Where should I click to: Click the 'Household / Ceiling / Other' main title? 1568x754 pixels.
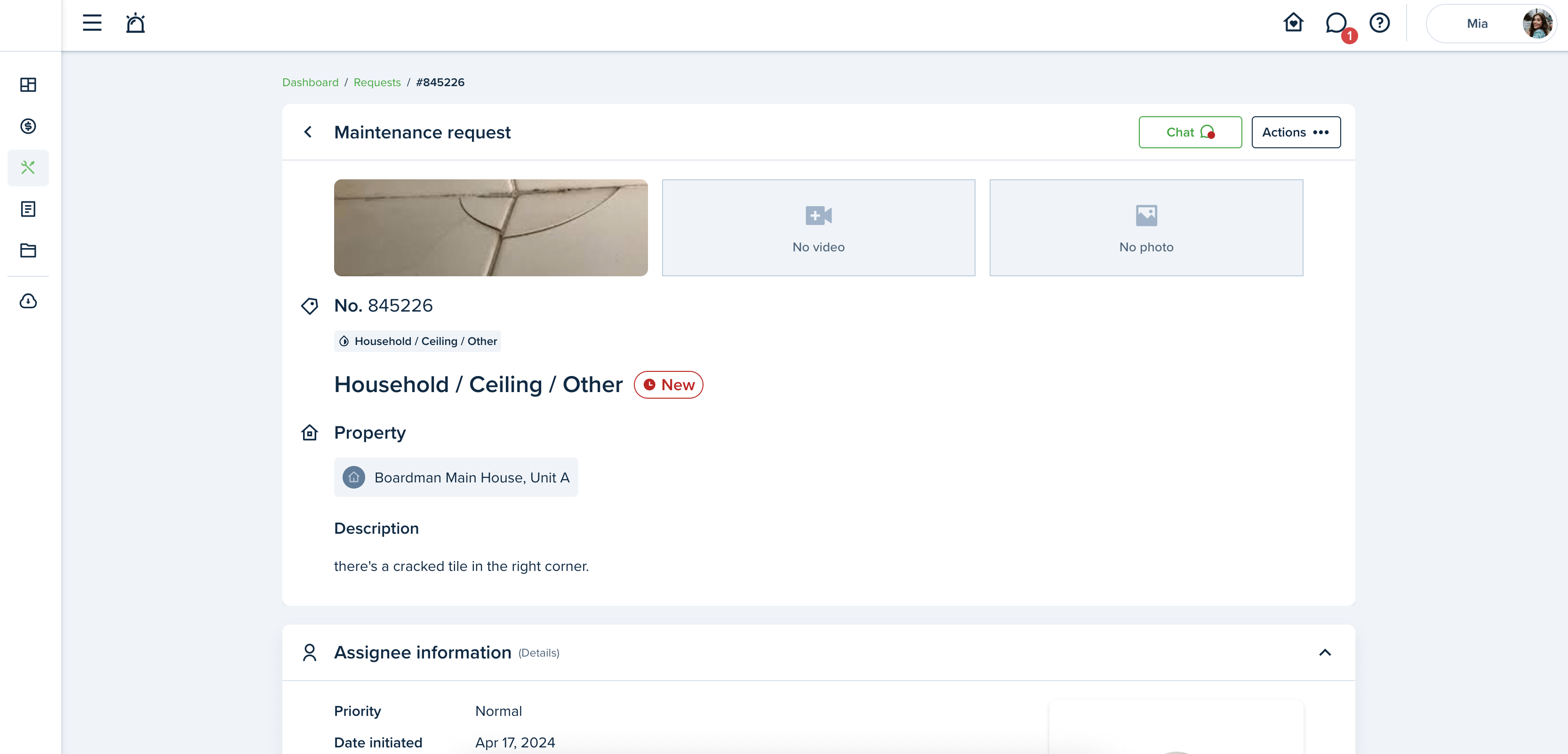[478, 385]
